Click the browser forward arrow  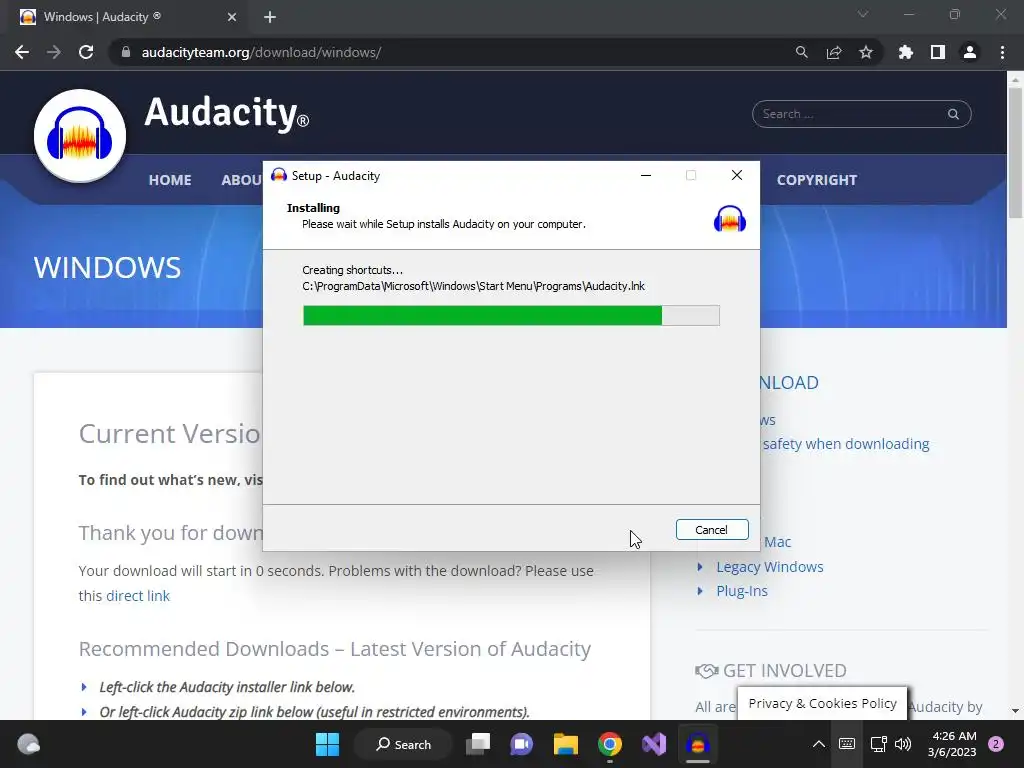pos(54,52)
